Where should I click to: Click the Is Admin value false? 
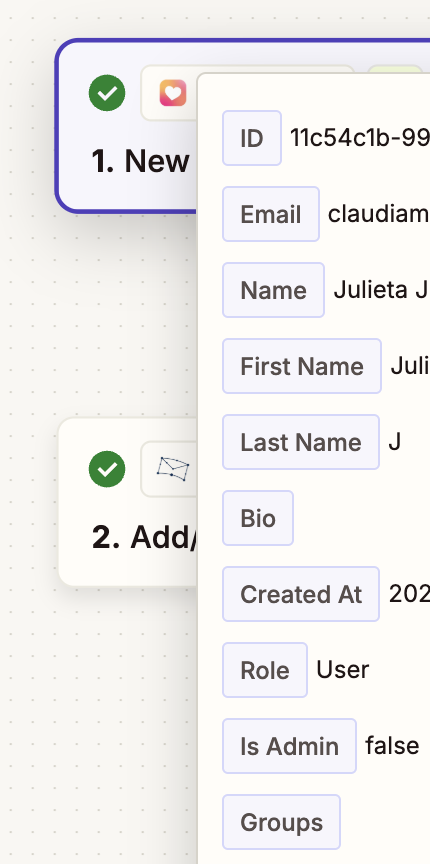[392, 746]
